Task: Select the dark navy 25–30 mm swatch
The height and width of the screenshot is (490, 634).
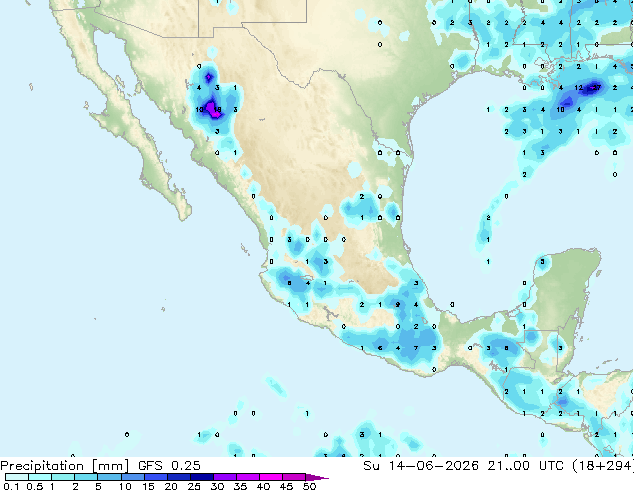Action: coord(201,477)
